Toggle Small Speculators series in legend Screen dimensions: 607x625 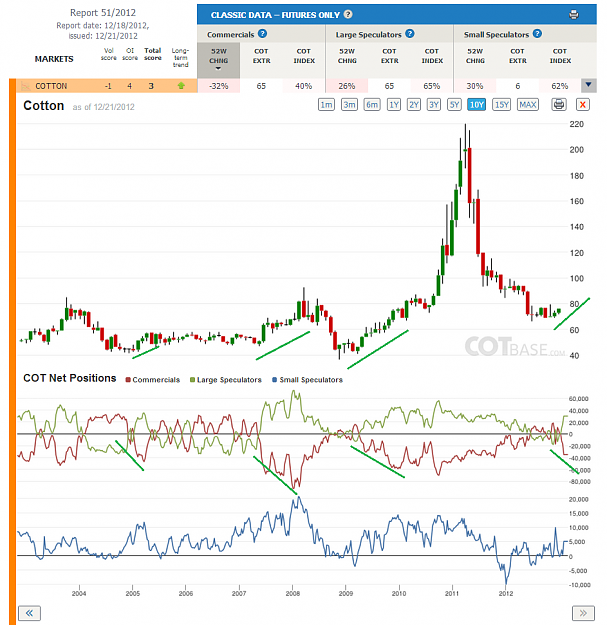point(307,380)
